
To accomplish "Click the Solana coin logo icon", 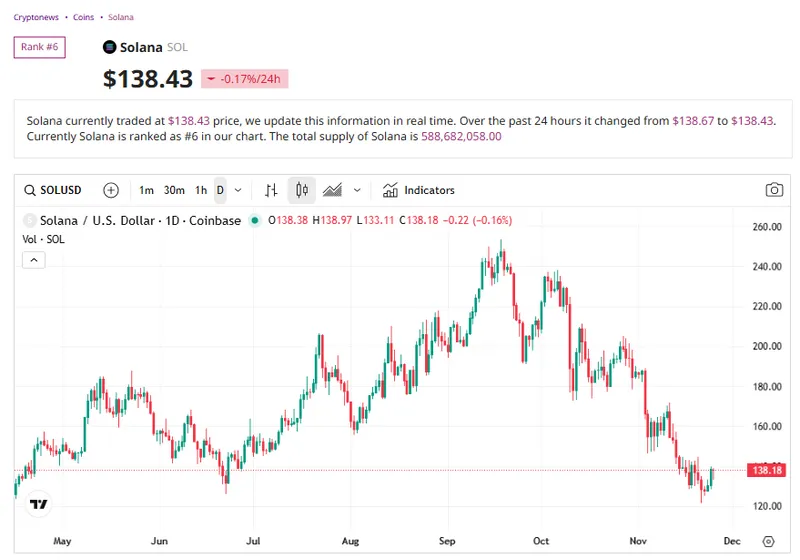I will click(x=110, y=47).
